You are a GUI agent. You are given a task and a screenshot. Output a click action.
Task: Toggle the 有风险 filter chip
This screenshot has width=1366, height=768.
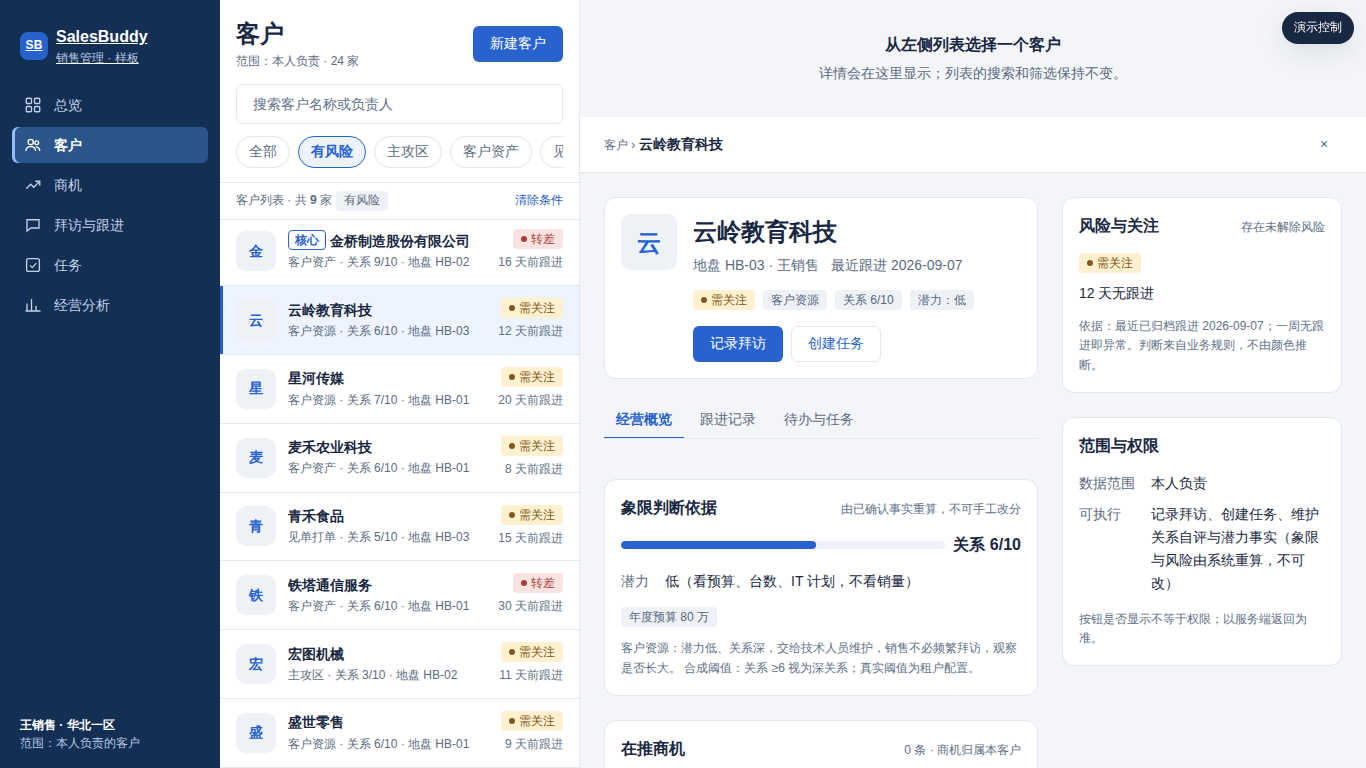(x=332, y=152)
